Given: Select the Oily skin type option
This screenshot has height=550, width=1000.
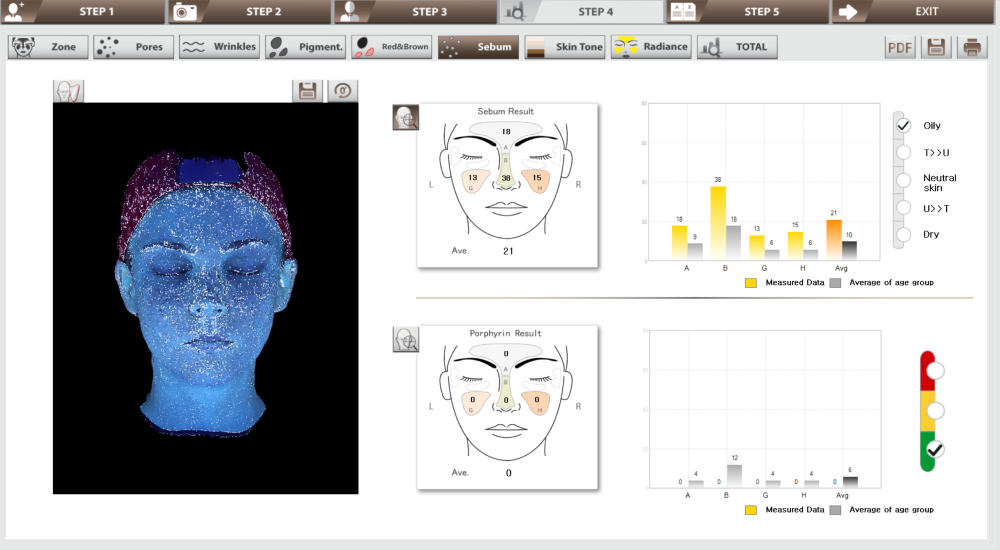Looking at the screenshot, I should tap(904, 126).
